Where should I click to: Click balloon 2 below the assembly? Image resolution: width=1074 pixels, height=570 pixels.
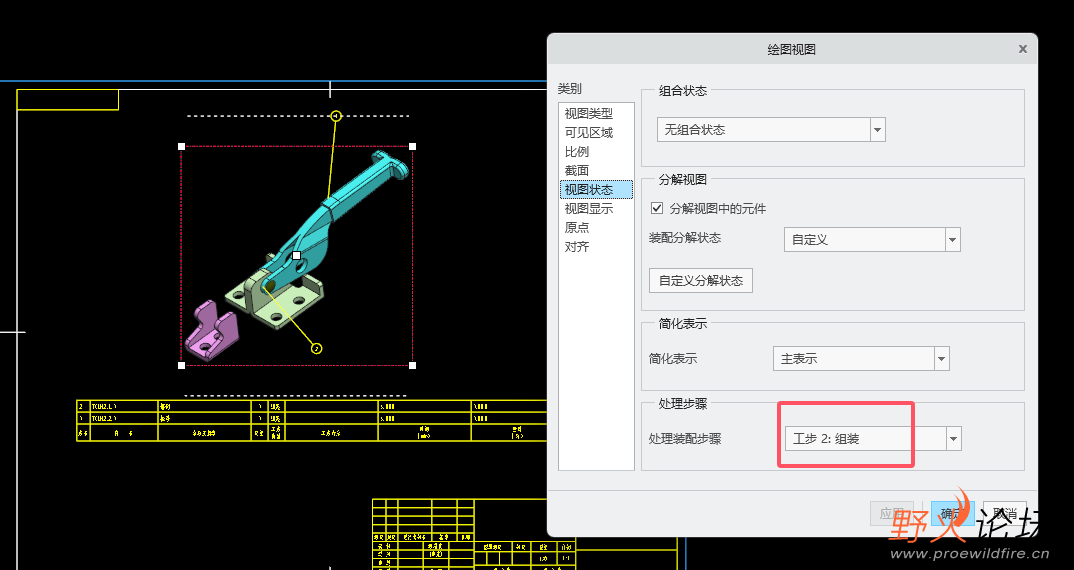point(316,349)
